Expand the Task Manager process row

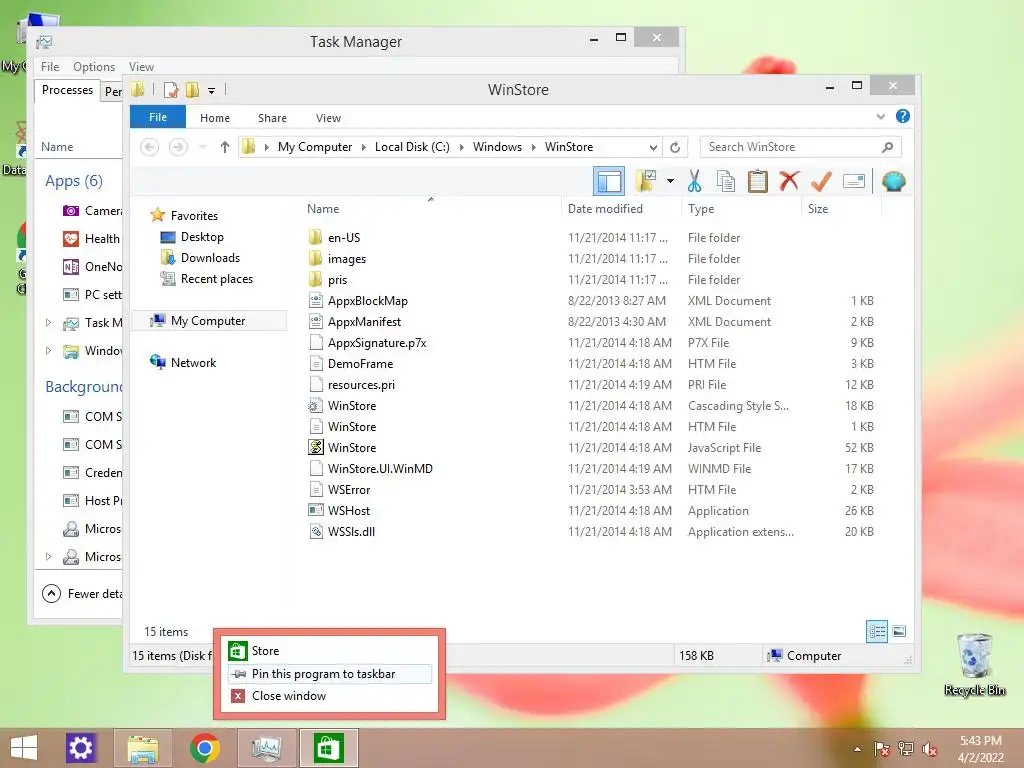pyautogui.click(x=48, y=323)
